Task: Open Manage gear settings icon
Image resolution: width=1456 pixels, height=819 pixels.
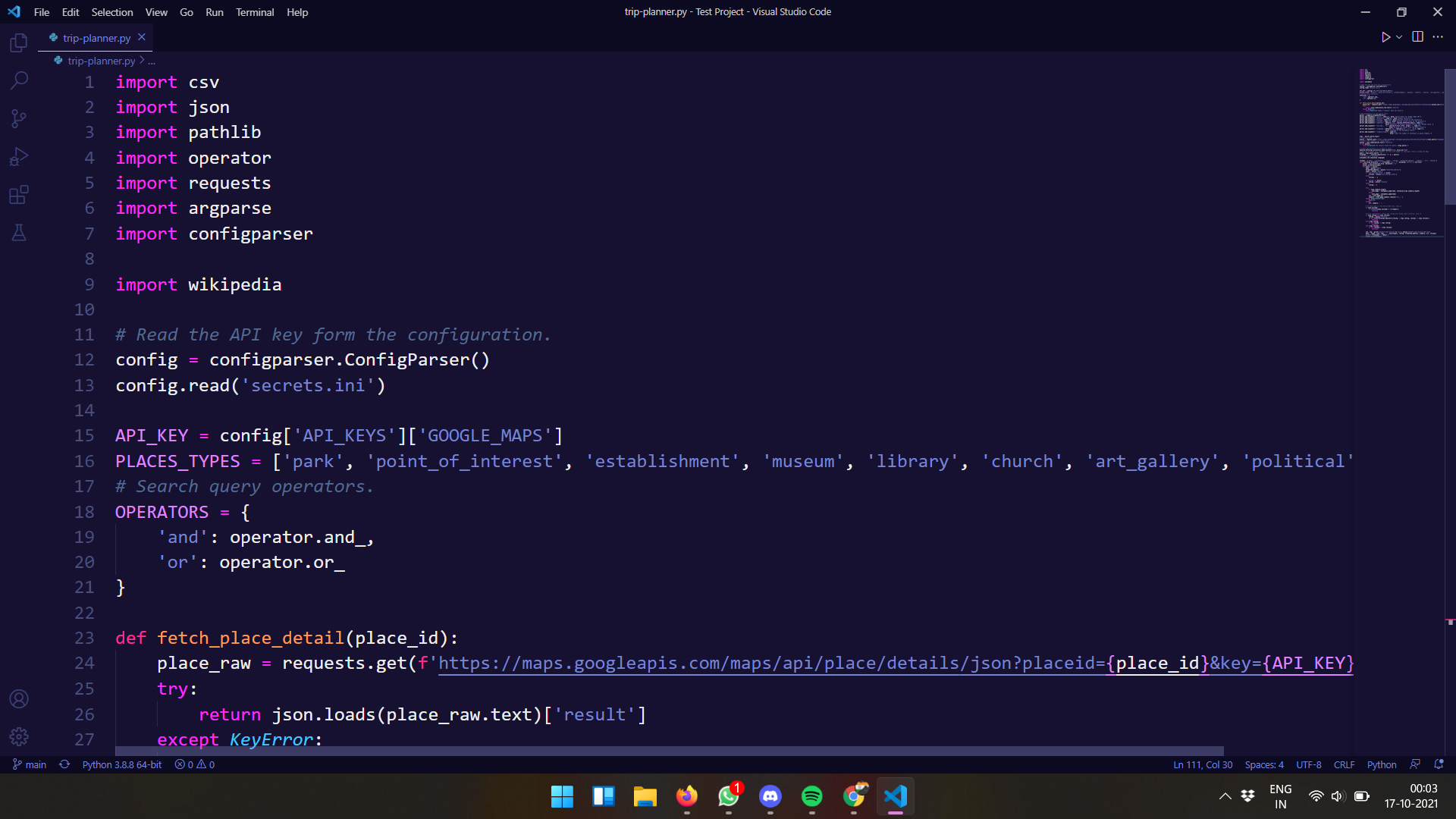Action: [19, 736]
